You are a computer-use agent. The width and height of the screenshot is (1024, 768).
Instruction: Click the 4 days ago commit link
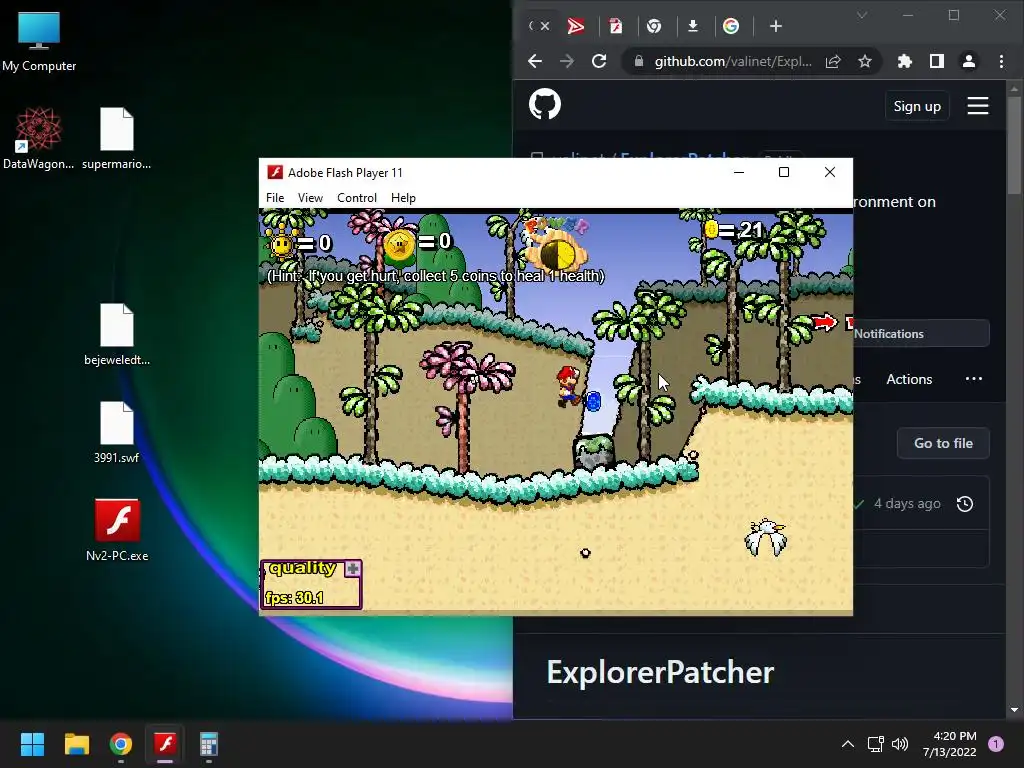[x=907, y=504]
